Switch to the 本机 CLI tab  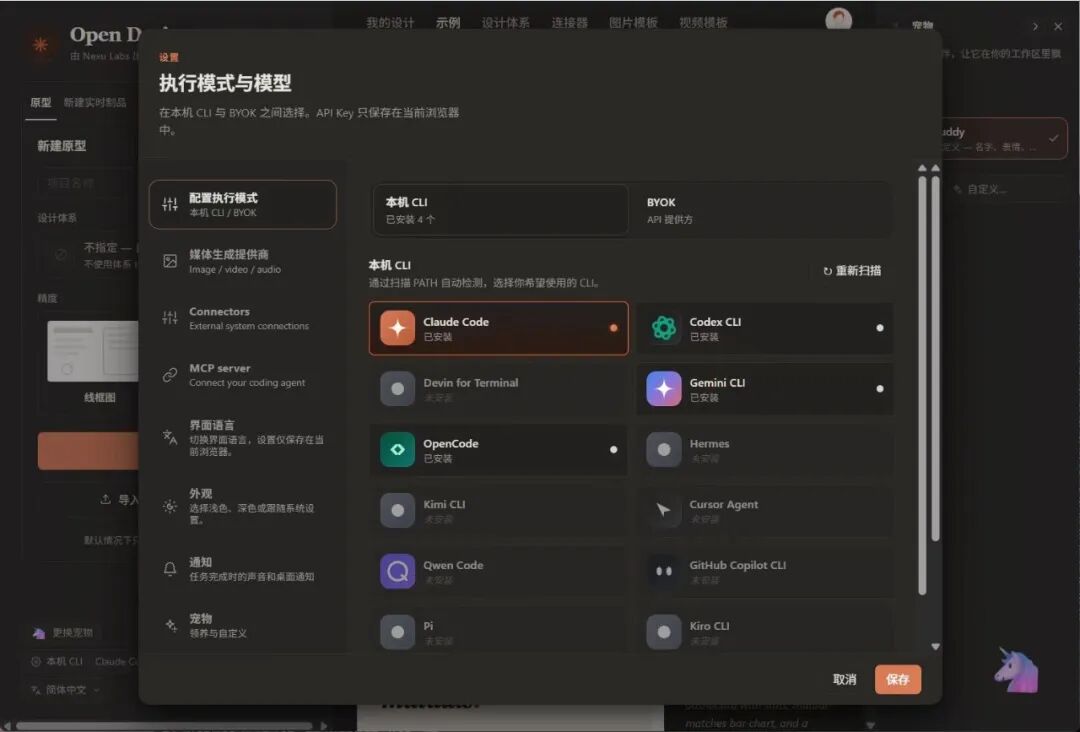(x=500, y=210)
